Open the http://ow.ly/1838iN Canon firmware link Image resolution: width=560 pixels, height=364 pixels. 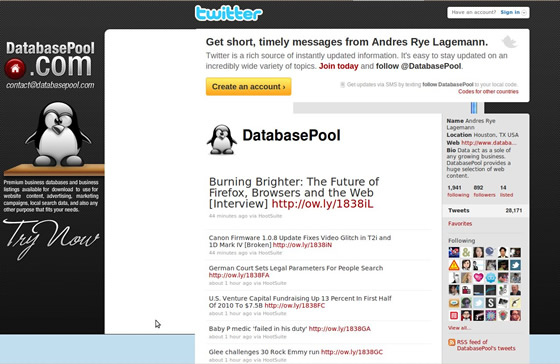click(x=302, y=245)
